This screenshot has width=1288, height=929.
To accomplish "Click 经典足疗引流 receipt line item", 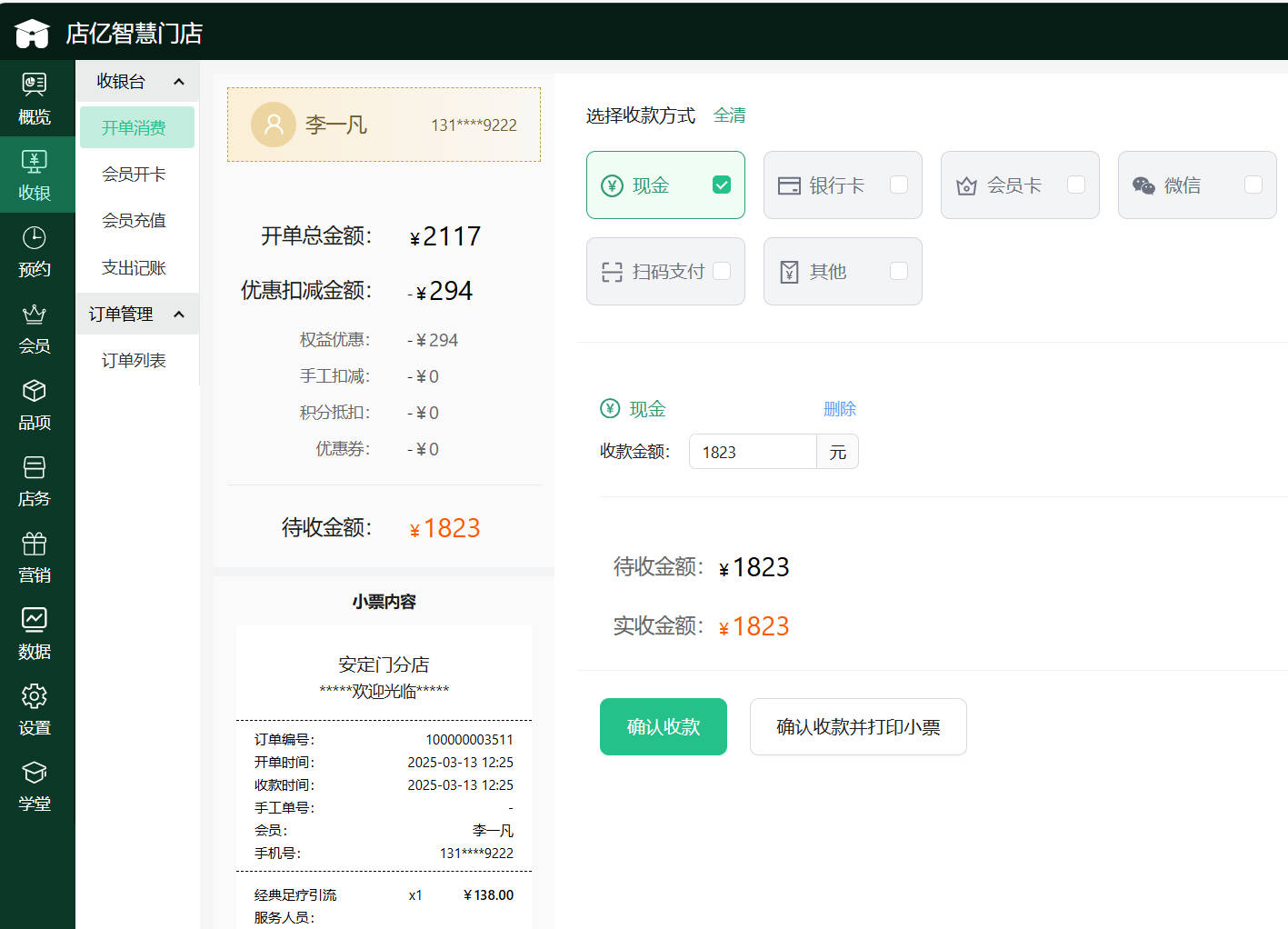I will coord(384,895).
